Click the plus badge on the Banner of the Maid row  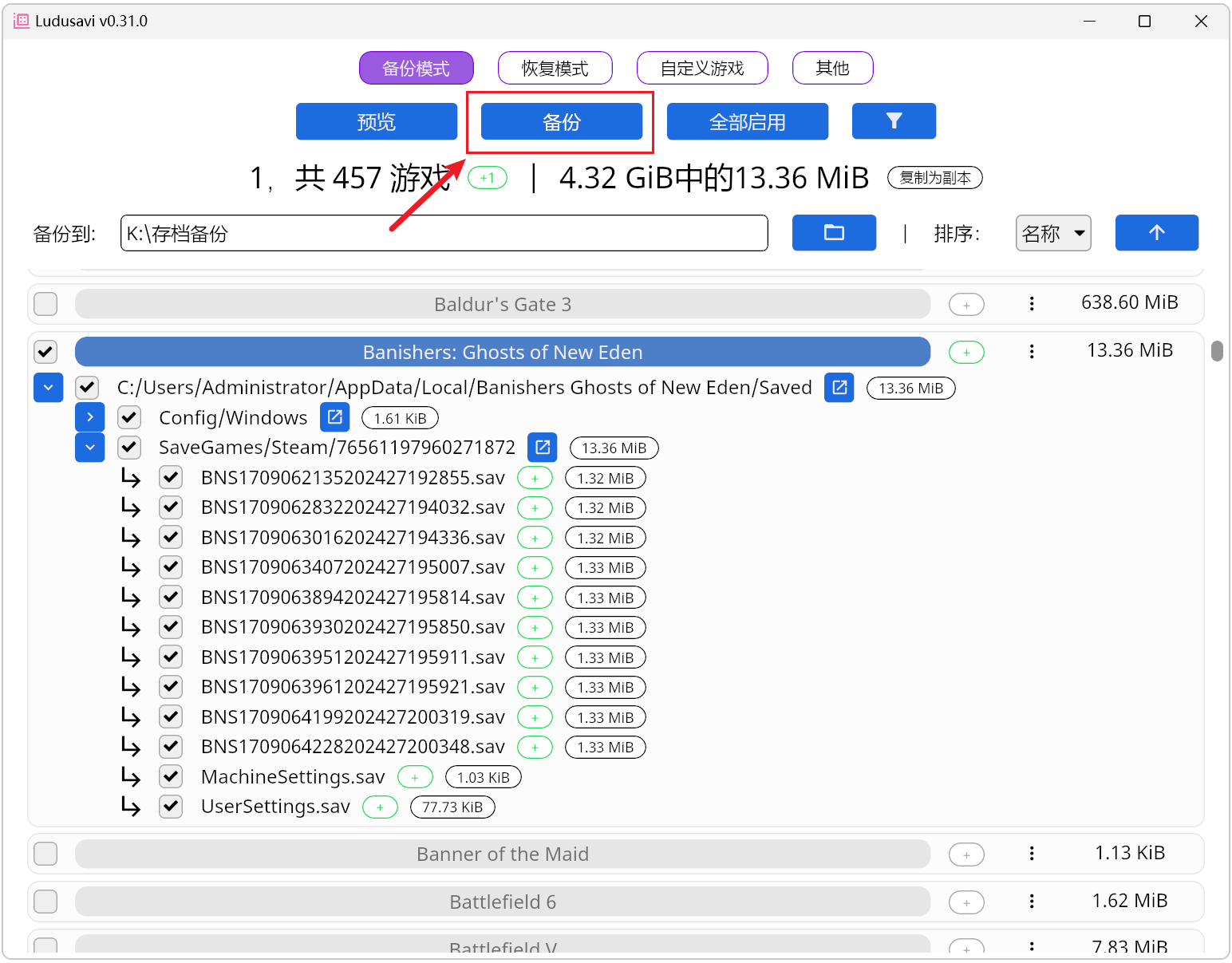[x=966, y=855]
